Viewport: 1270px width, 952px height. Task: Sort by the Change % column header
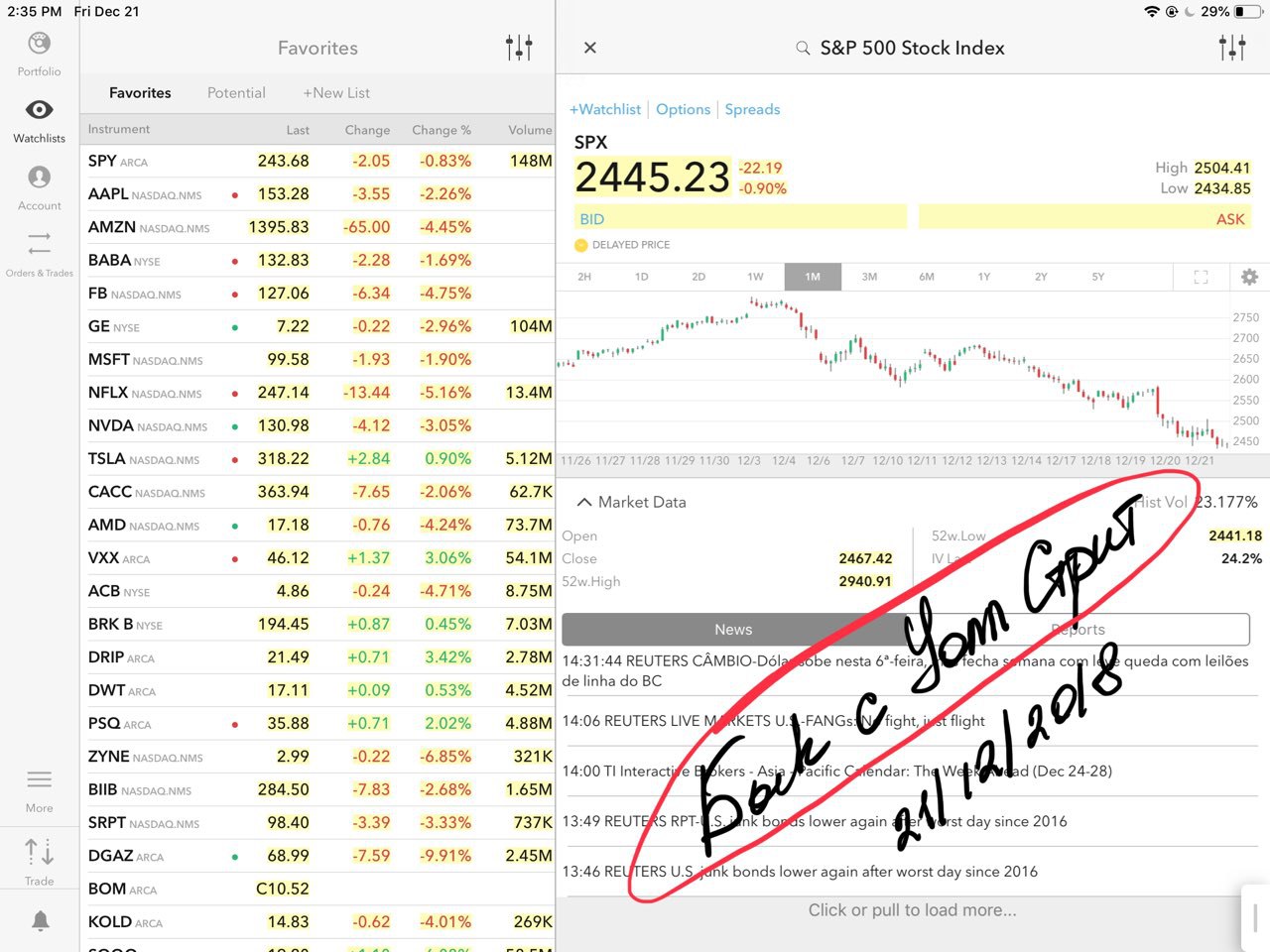click(x=442, y=130)
